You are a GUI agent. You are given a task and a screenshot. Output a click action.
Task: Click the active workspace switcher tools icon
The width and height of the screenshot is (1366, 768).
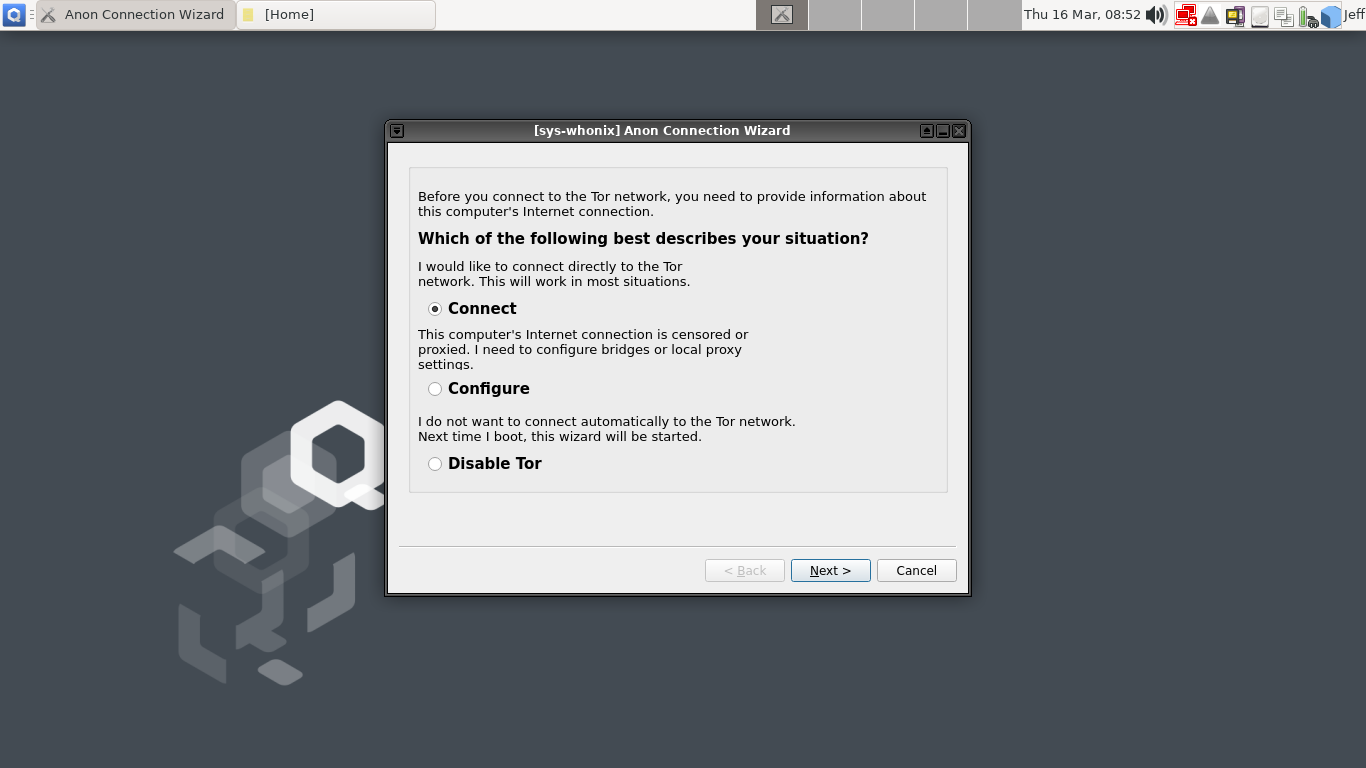(782, 15)
